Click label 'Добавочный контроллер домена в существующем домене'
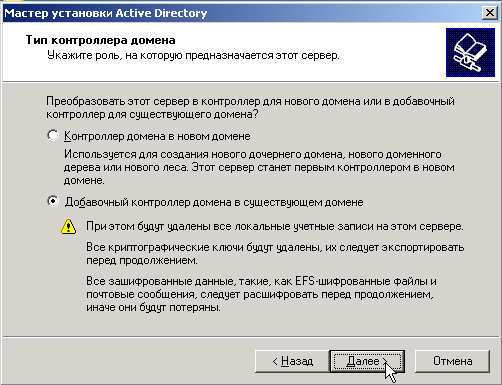The image size is (502, 385). click(x=214, y=202)
